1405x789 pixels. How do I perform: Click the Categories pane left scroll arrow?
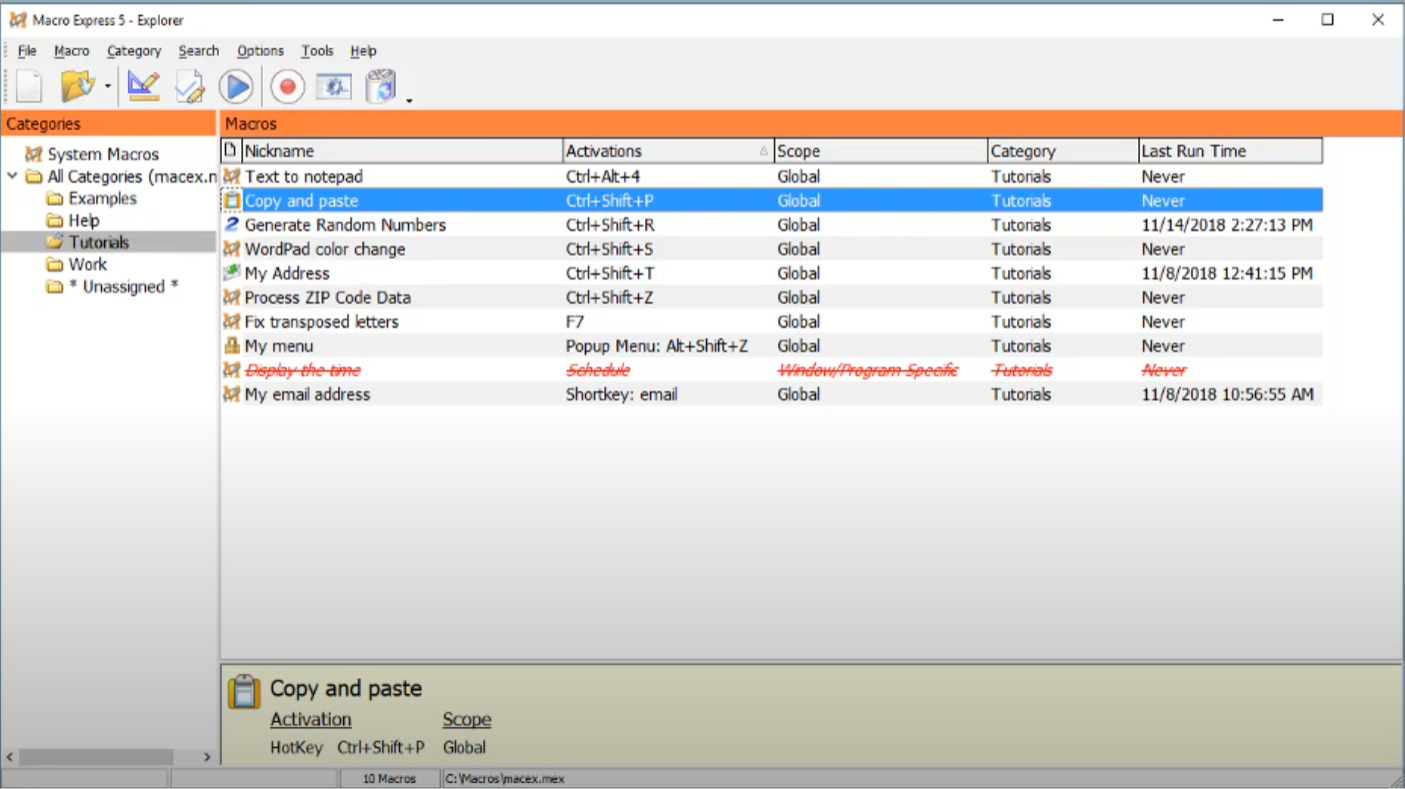(11, 757)
